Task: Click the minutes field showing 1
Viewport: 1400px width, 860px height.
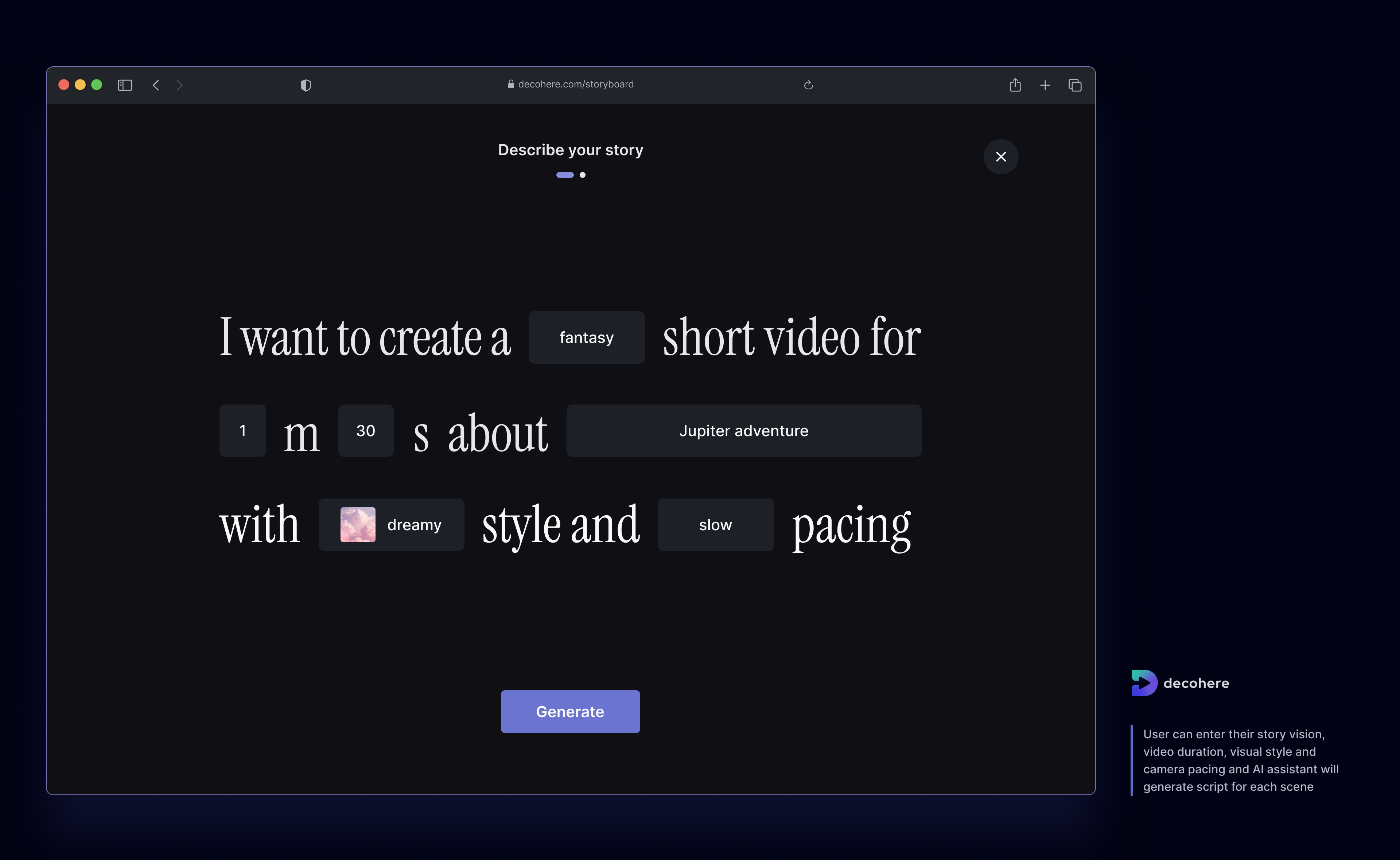Action: (242, 431)
